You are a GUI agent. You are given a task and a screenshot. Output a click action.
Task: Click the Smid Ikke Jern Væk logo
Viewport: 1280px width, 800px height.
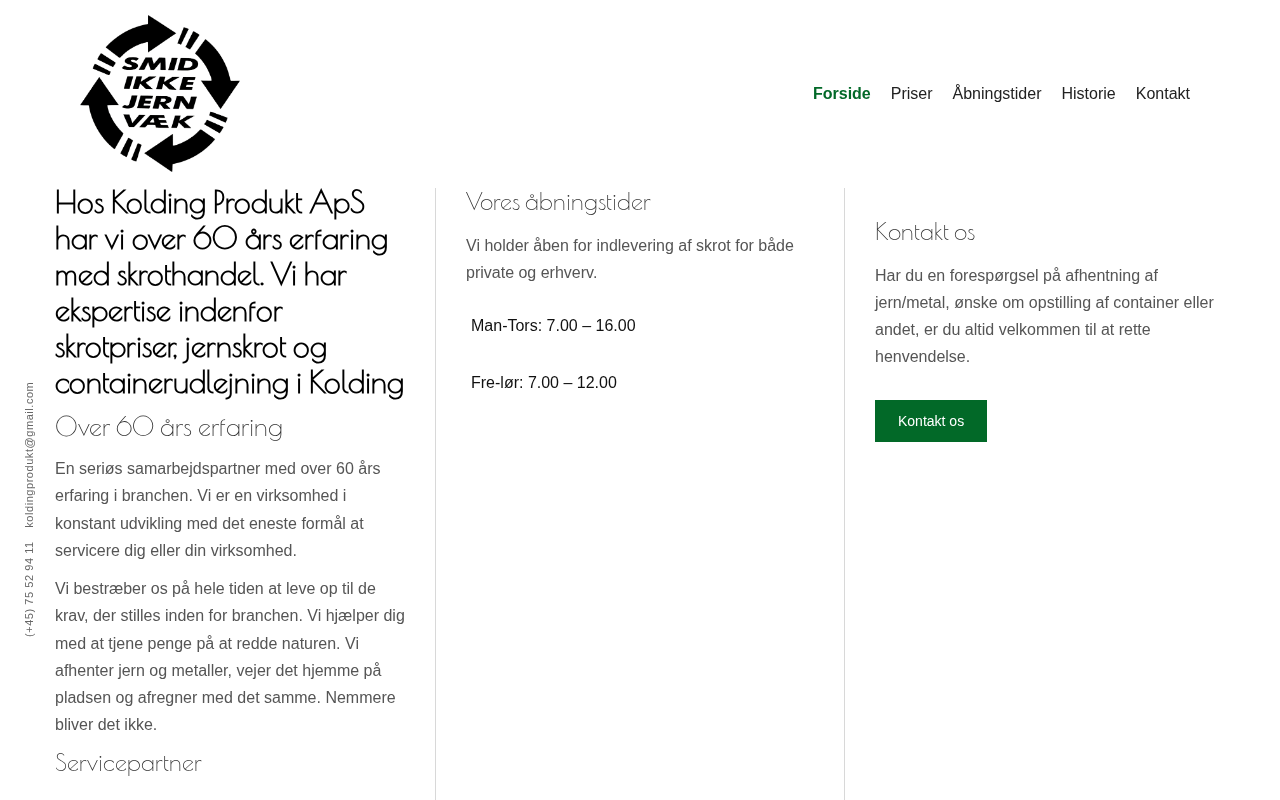click(x=160, y=93)
